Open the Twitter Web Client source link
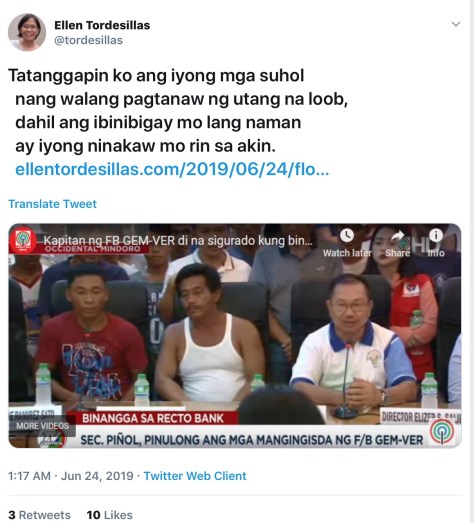Image resolution: width=474 pixels, height=523 pixels. 195,476
